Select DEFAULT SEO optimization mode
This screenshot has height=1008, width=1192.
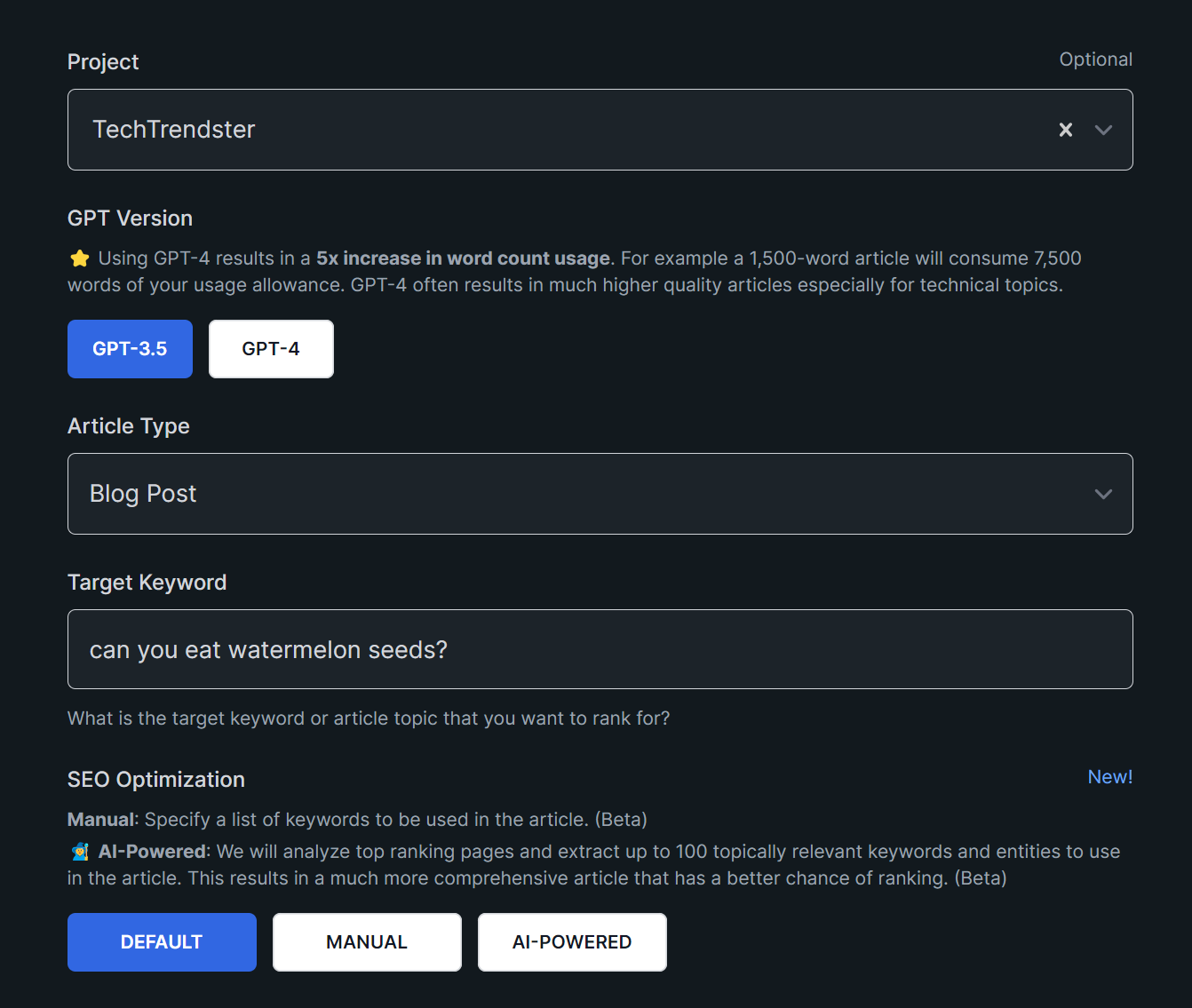(162, 941)
